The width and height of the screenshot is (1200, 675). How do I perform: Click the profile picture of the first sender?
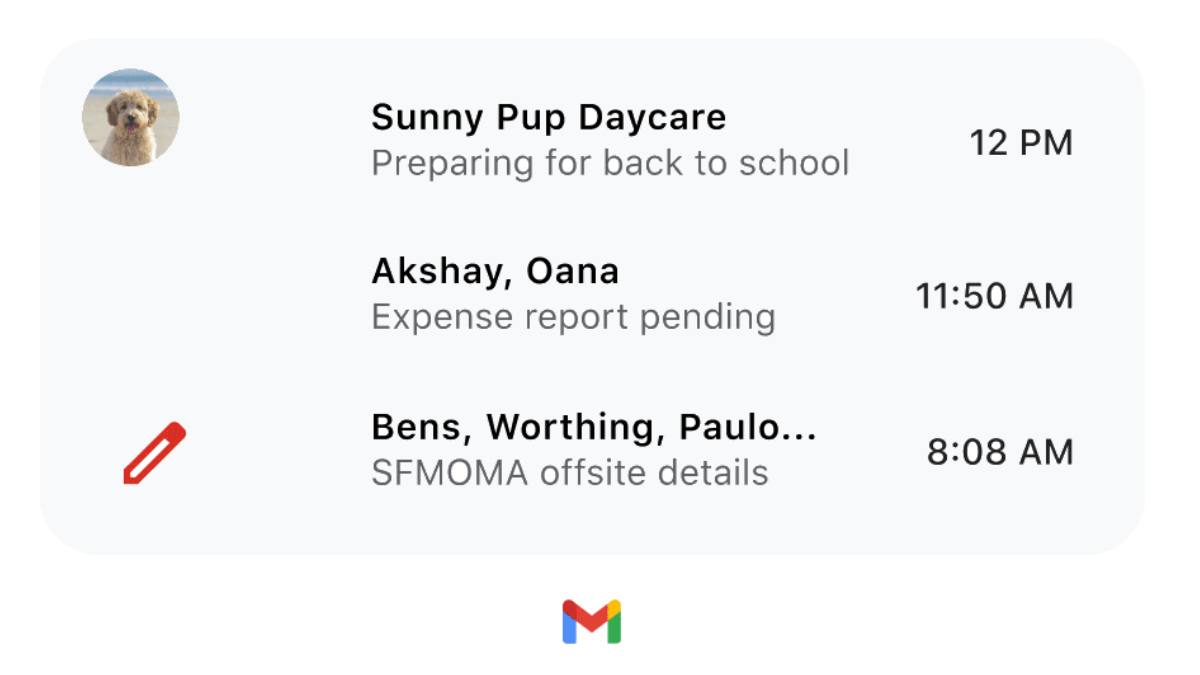[130, 117]
